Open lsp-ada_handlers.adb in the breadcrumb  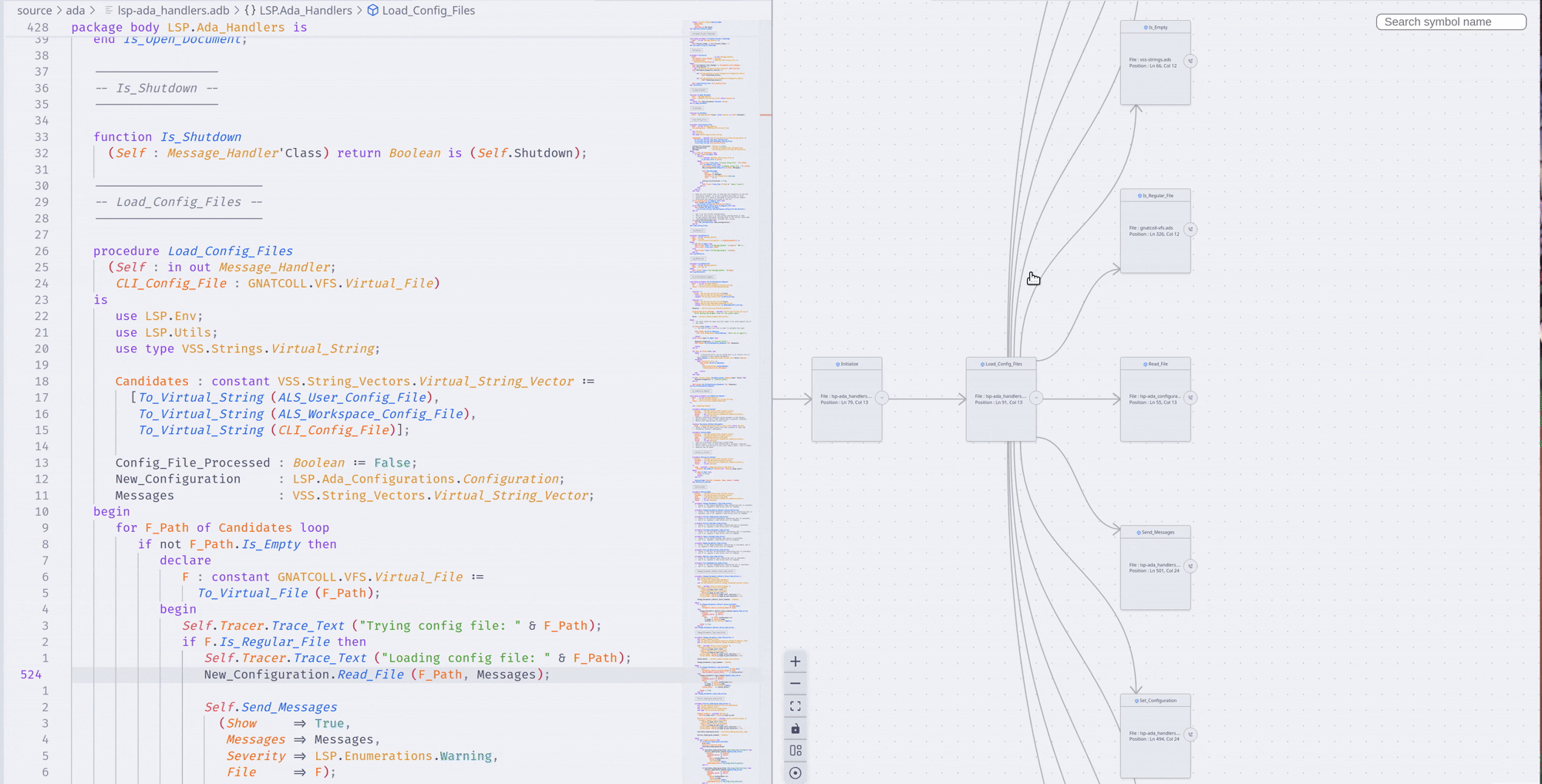pyautogui.click(x=173, y=10)
